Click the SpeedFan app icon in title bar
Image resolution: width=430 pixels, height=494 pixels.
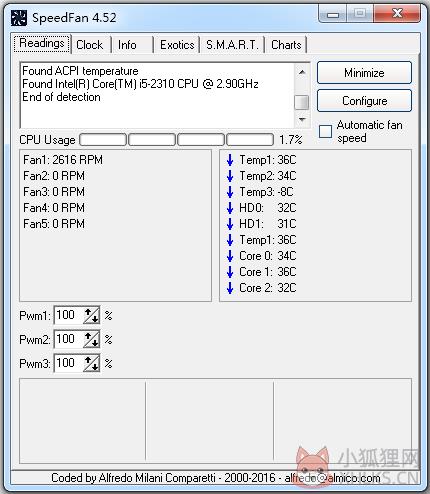coord(19,18)
